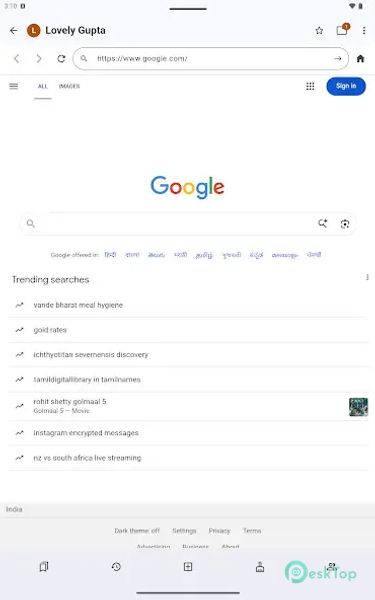Switch to the IMAGES tab
Viewport: 375px width, 600px height.
tap(69, 86)
